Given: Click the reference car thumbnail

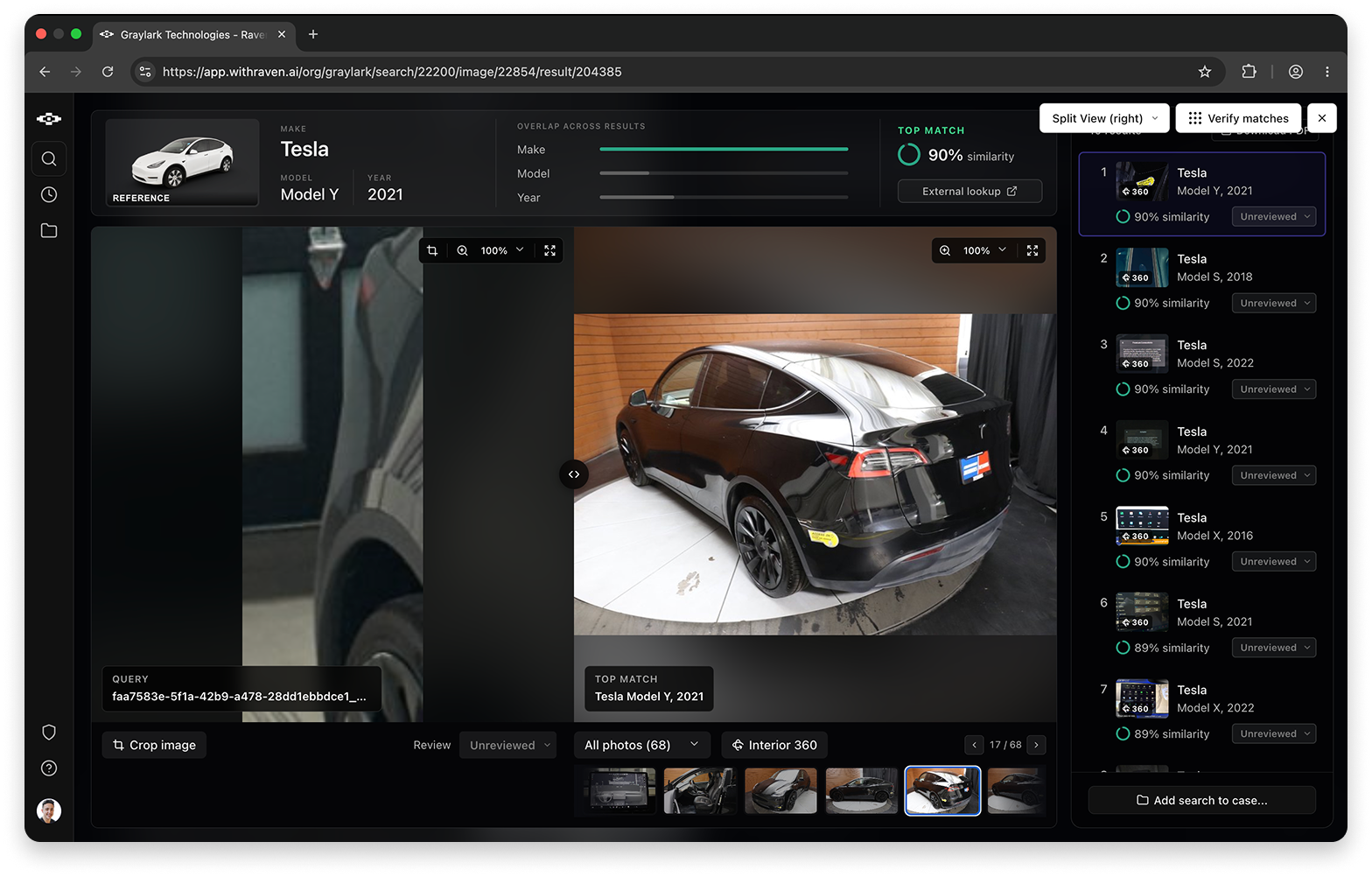Looking at the screenshot, I should [x=182, y=163].
